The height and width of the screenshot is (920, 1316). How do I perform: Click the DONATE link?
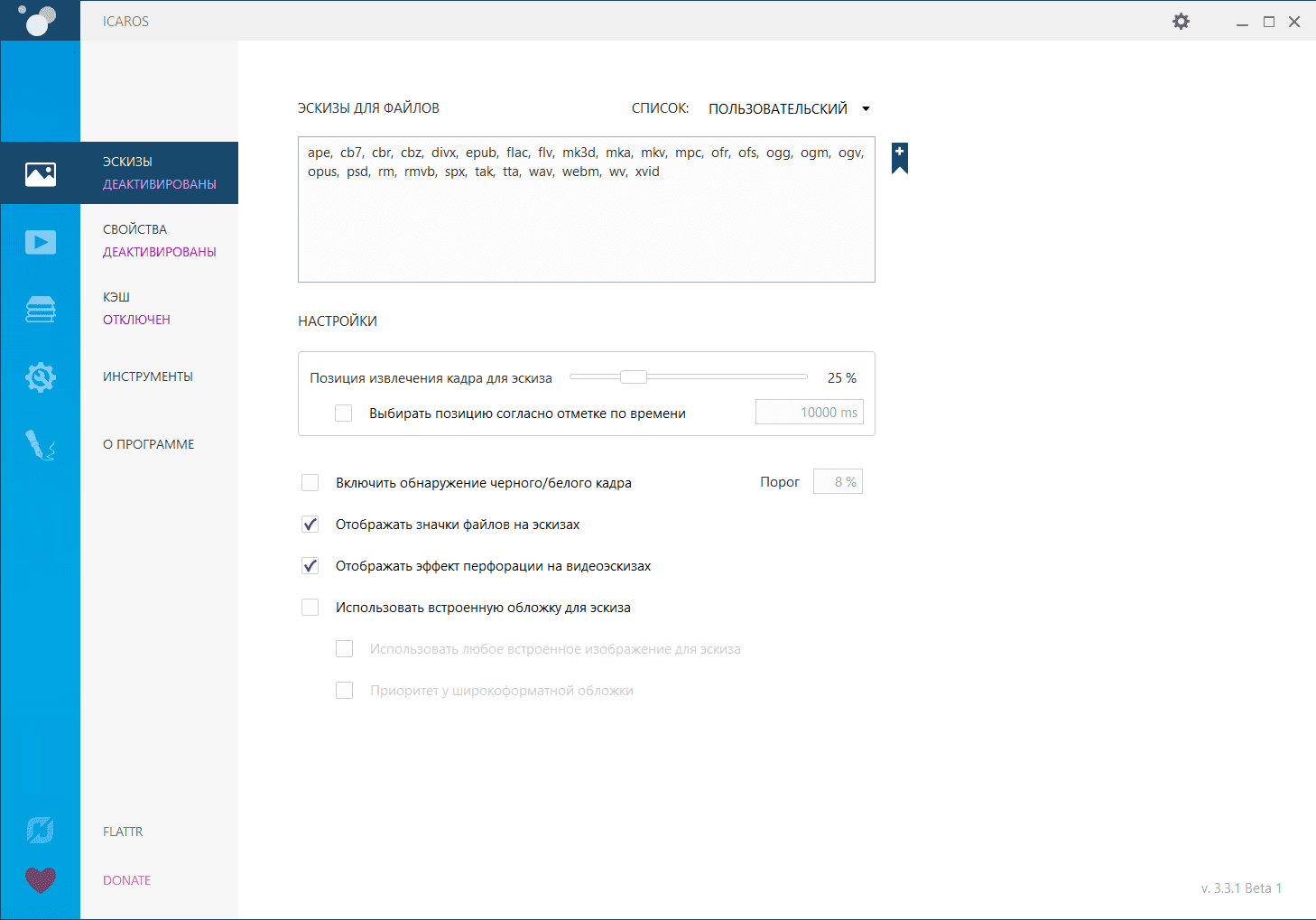coord(126,880)
